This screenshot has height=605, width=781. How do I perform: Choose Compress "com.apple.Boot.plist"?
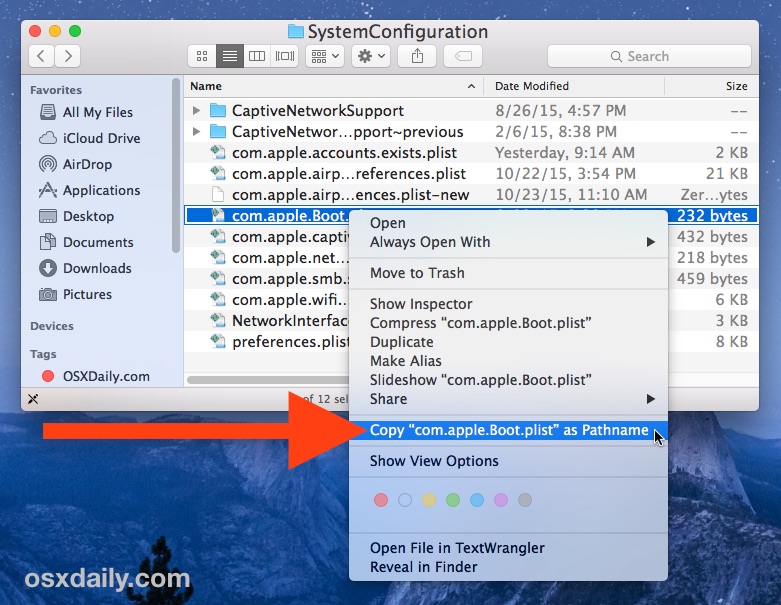point(508,323)
